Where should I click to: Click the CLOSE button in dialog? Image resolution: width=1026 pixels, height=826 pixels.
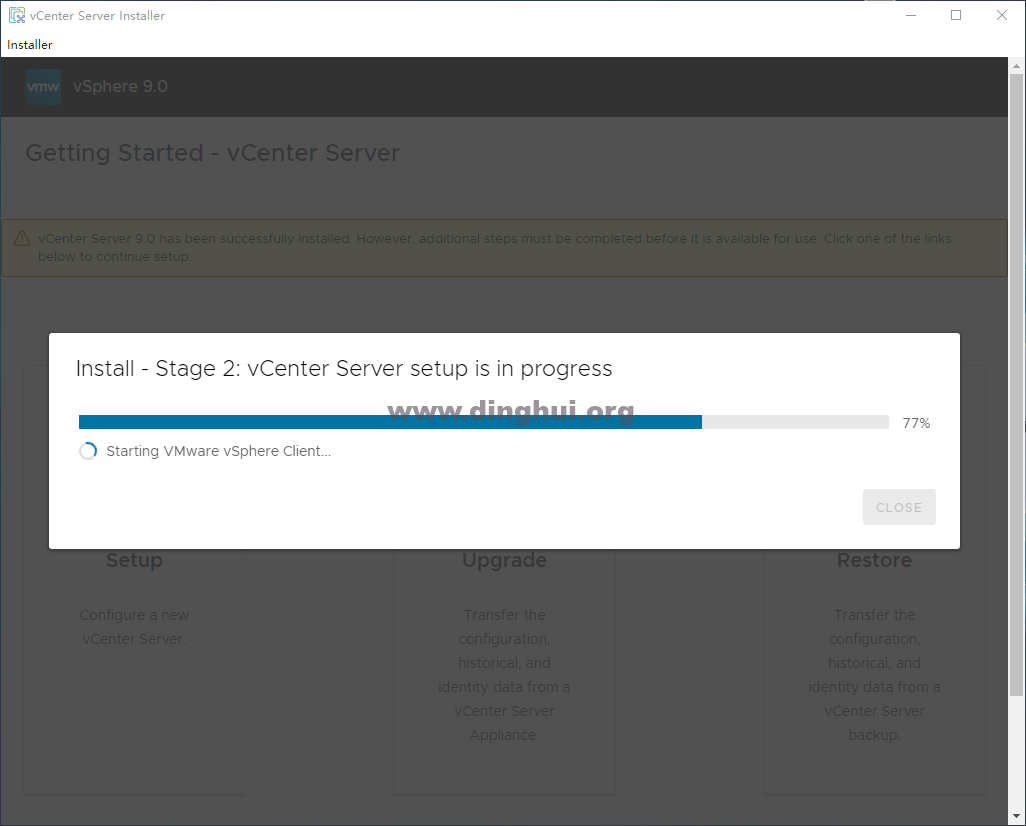(899, 507)
